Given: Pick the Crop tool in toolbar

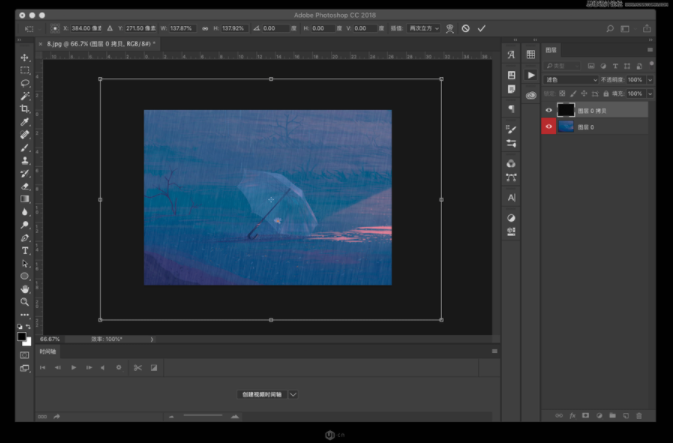Looking at the screenshot, I should [25, 109].
